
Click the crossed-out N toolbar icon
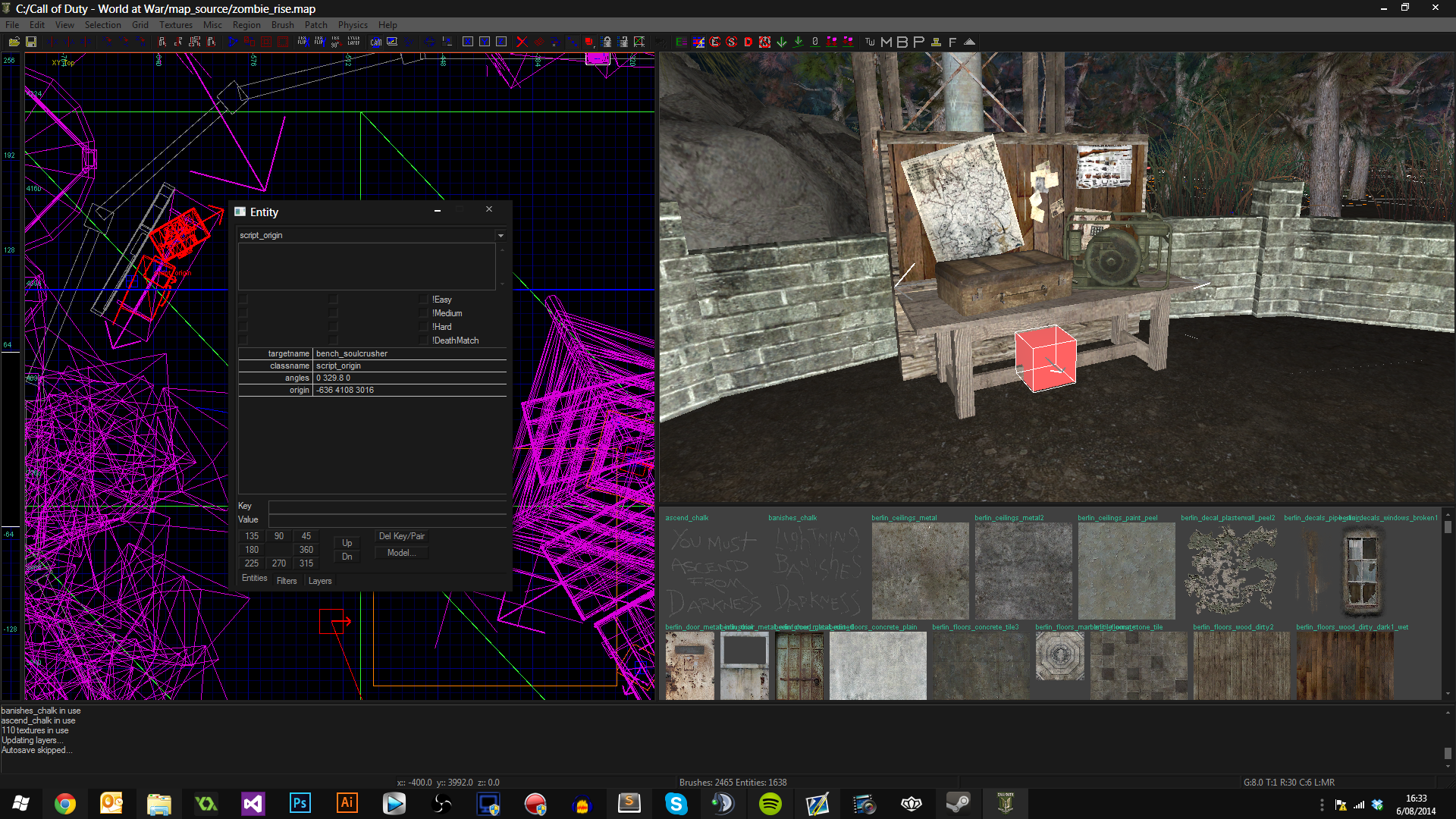tap(764, 42)
